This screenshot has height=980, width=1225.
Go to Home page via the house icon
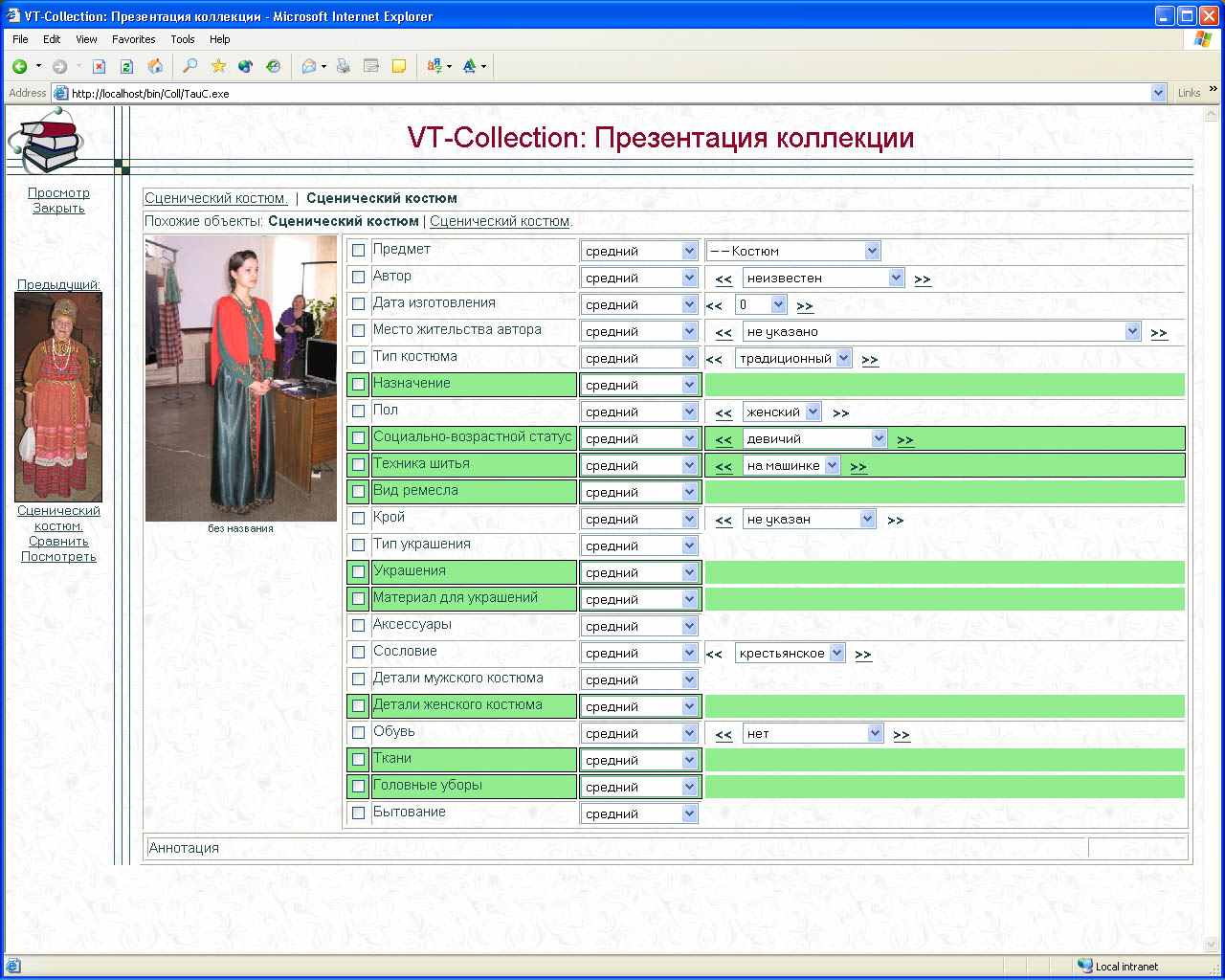(155, 66)
